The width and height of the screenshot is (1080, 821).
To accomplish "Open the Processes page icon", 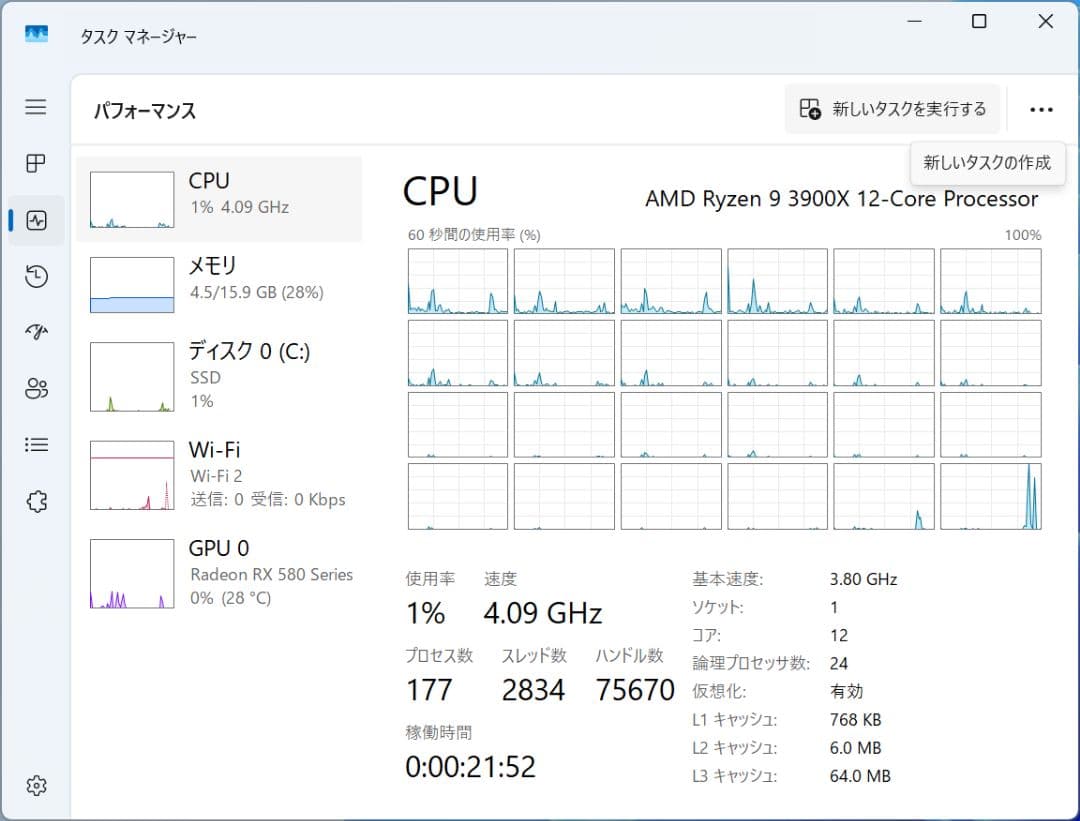I will pyautogui.click(x=36, y=164).
